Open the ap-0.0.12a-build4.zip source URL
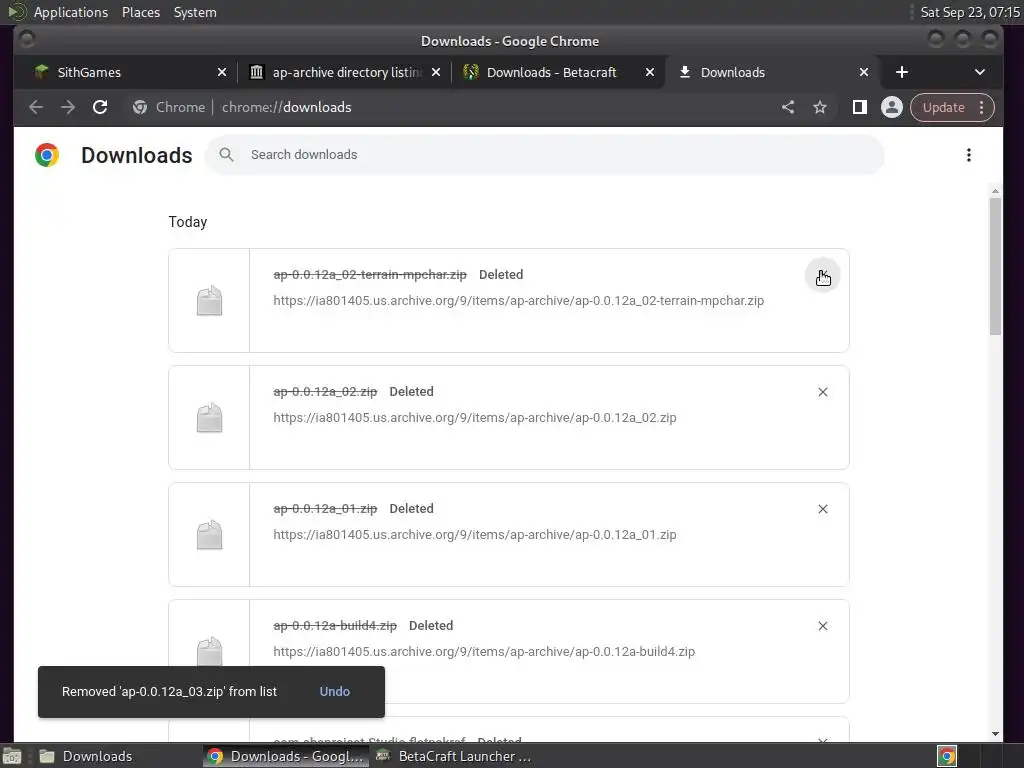Image resolution: width=1024 pixels, height=768 pixels. click(484, 651)
